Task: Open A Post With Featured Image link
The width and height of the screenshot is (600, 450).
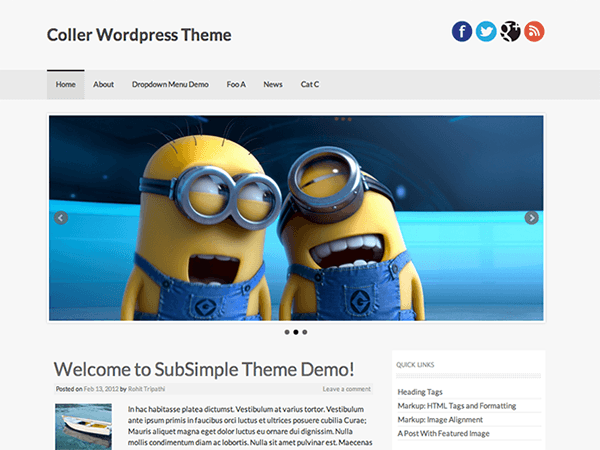Action: pyautogui.click(x=443, y=433)
